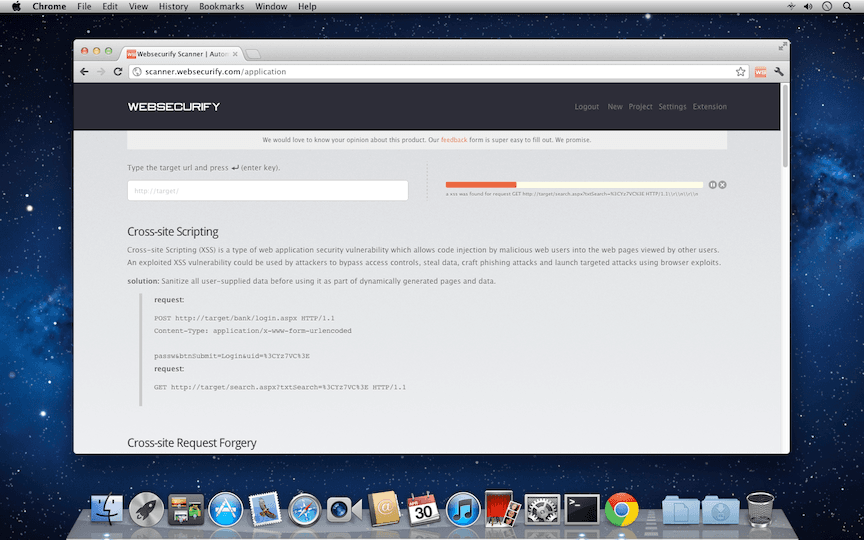Open the Edit menu

click(110, 7)
